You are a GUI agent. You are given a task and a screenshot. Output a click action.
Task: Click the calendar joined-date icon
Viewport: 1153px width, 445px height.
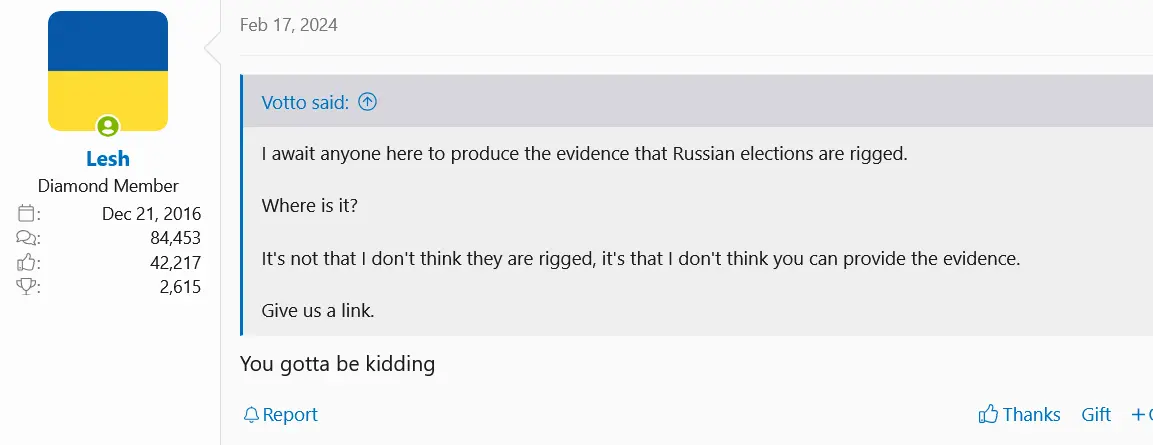pyautogui.click(x=27, y=214)
